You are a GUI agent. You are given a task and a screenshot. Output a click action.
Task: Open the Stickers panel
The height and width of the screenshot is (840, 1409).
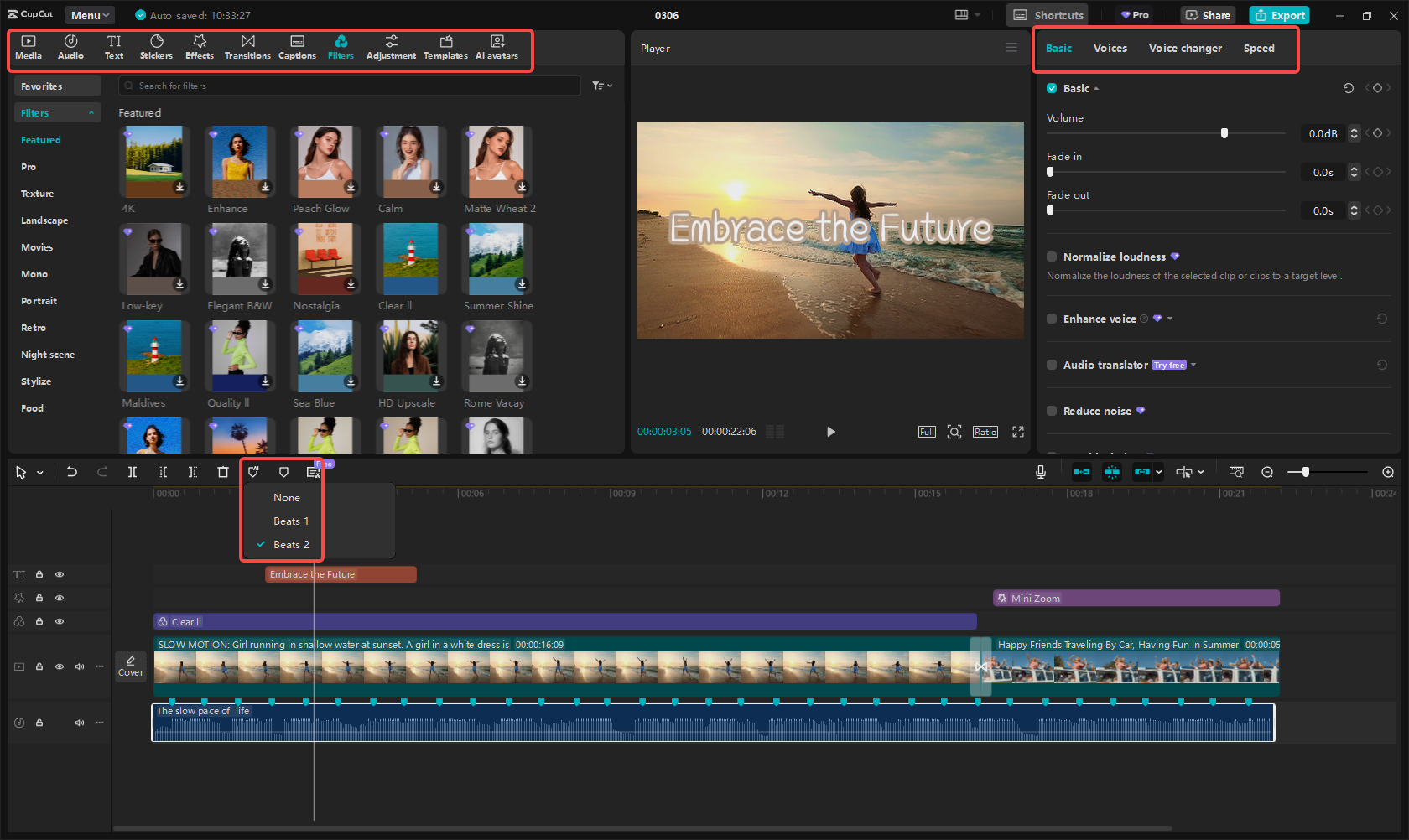tap(156, 47)
